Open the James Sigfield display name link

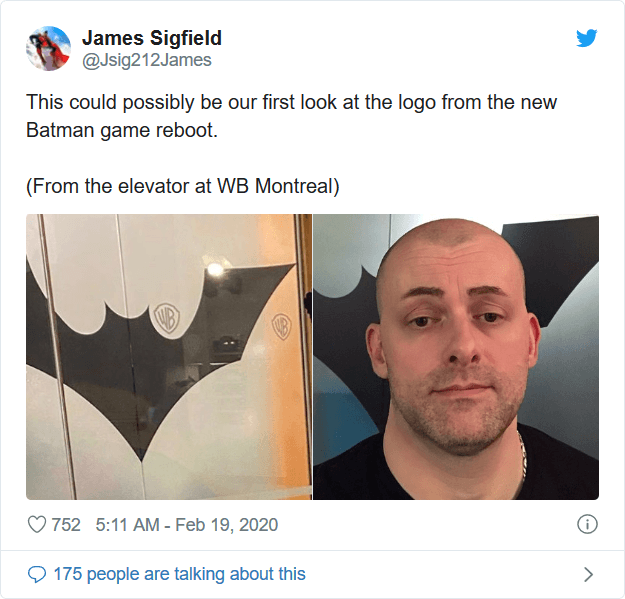point(151,38)
